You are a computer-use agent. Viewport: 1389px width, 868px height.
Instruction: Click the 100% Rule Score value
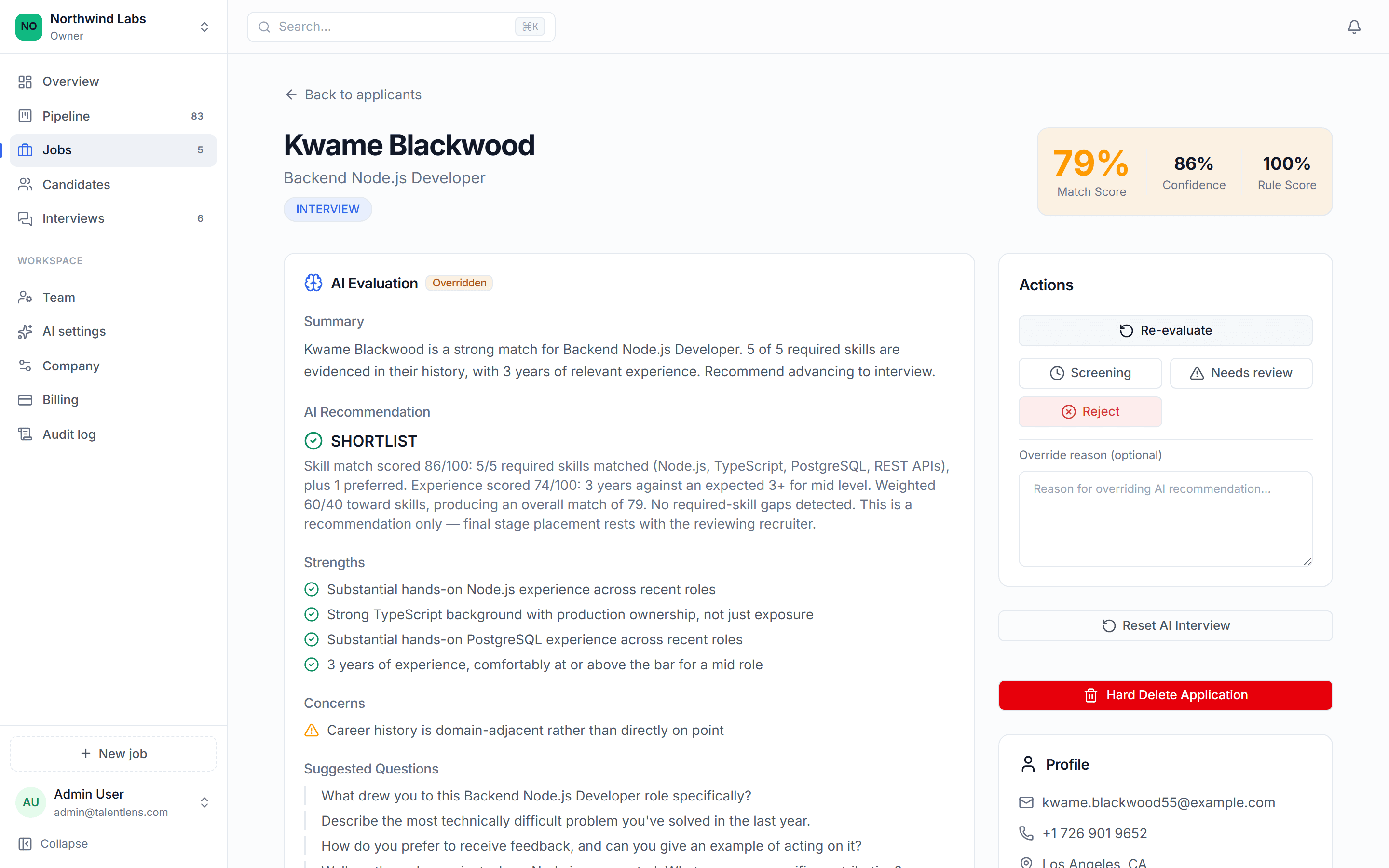coord(1287,163)
